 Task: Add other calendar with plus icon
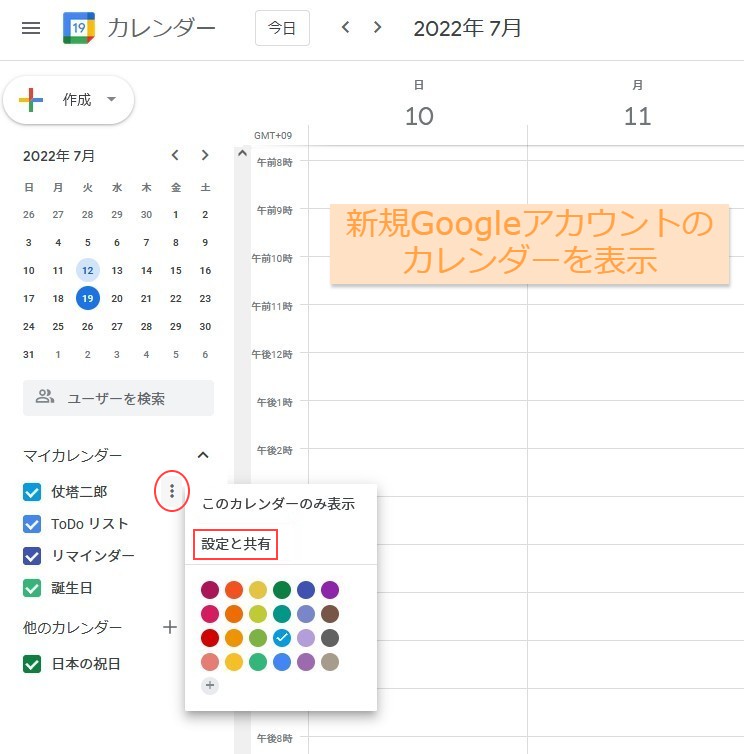tap(170, 627)
